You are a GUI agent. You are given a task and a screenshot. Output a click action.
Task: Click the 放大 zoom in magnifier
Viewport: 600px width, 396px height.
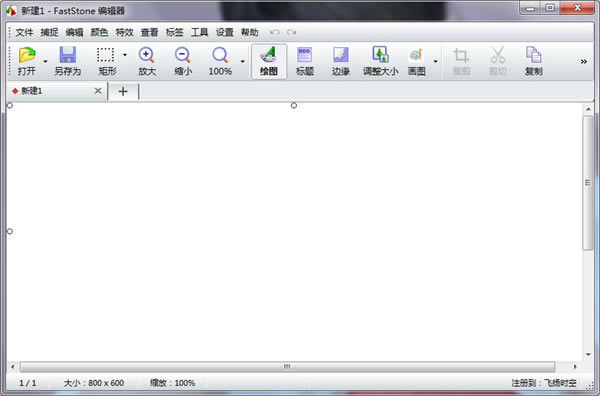[x=147, y=55]
